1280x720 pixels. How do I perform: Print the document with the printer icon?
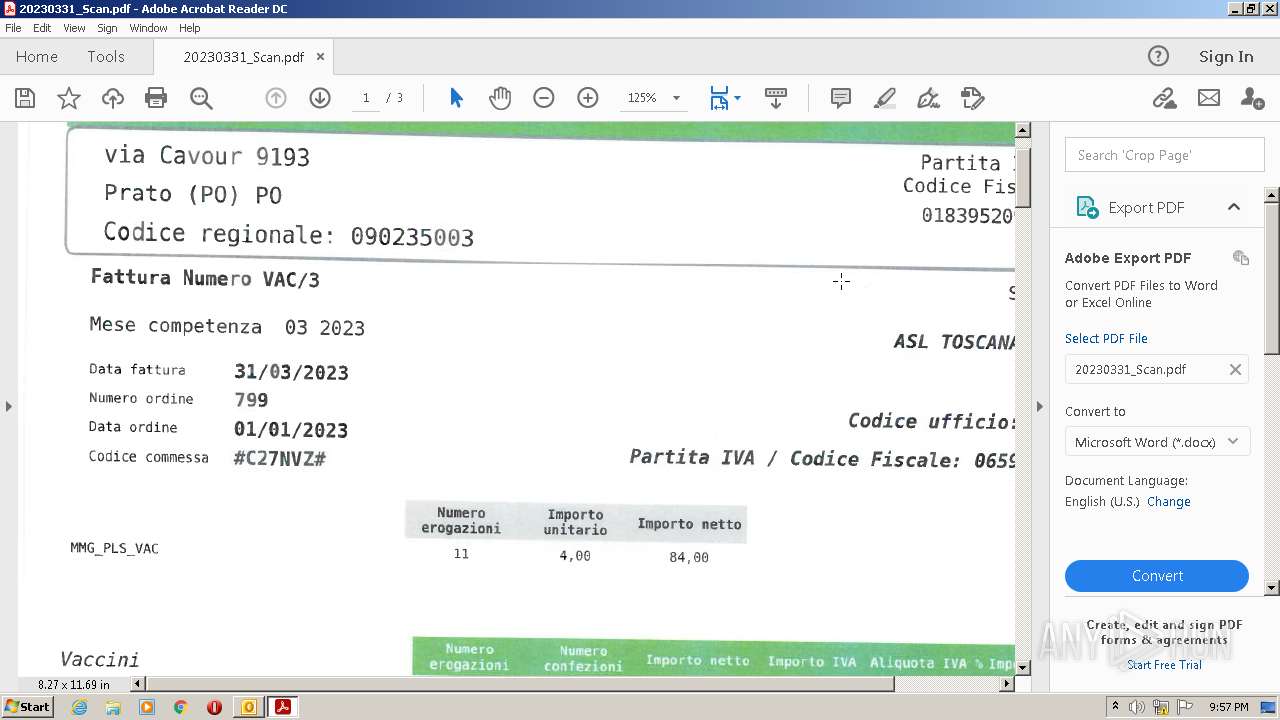156,98
